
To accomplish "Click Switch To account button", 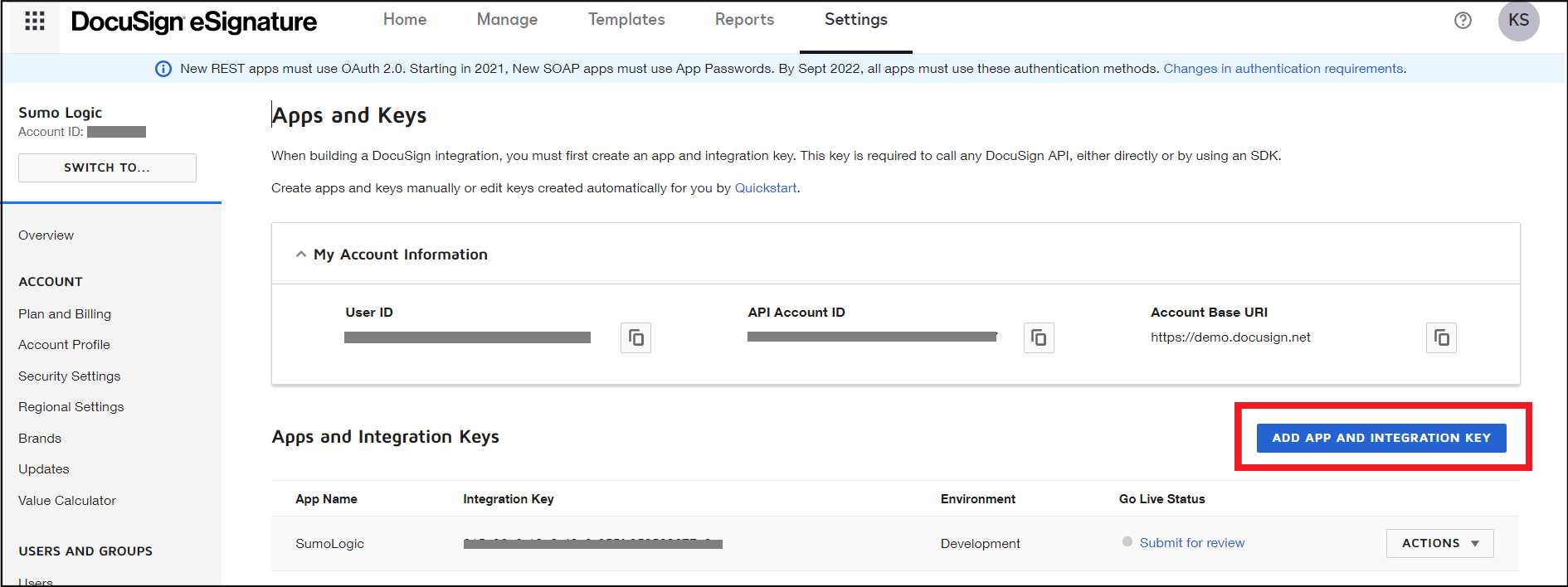I will [107, 167].
